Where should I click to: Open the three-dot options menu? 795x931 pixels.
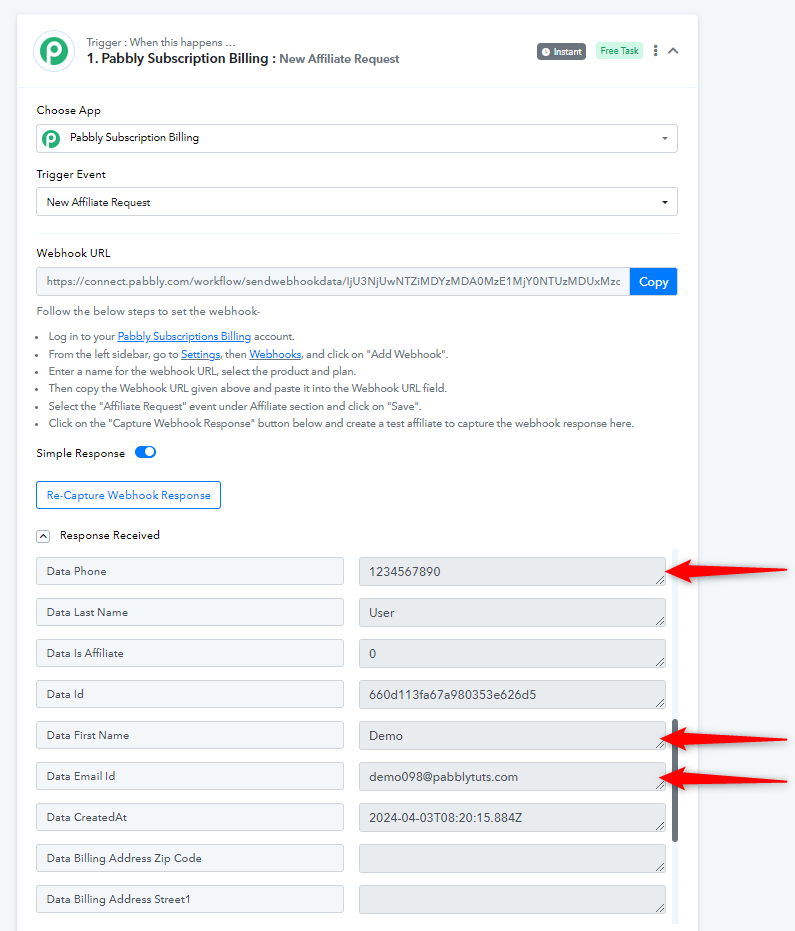655,51
